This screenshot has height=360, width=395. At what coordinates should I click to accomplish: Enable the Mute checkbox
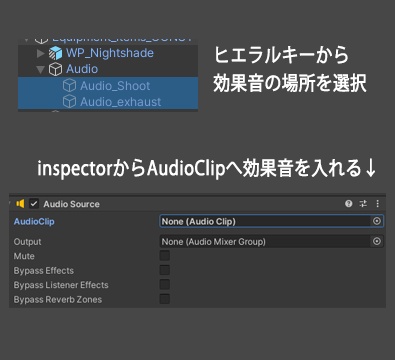coord(165,256)
